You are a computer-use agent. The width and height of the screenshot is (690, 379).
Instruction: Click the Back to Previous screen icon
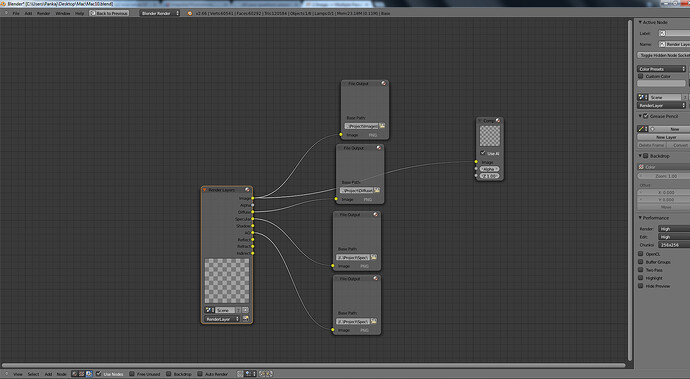pos(92,13)
